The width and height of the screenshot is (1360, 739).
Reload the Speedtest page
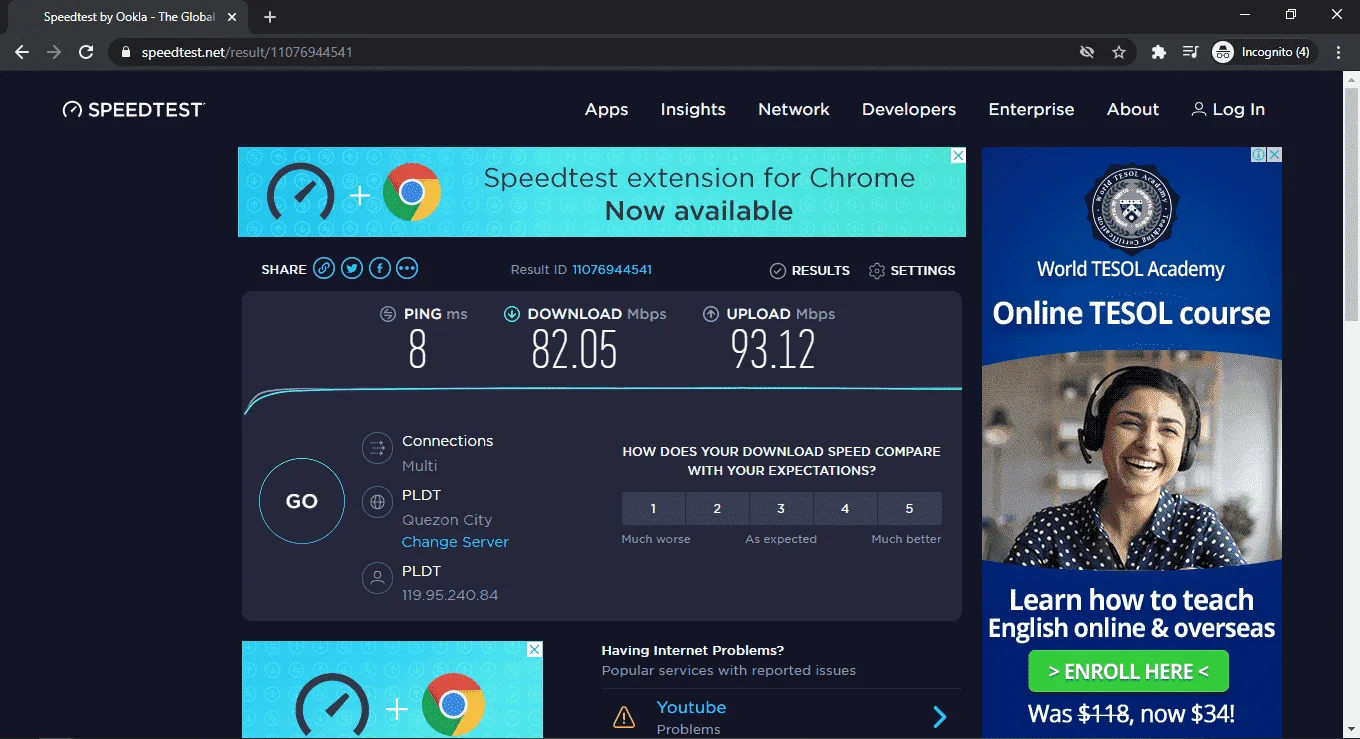(86, 52)
